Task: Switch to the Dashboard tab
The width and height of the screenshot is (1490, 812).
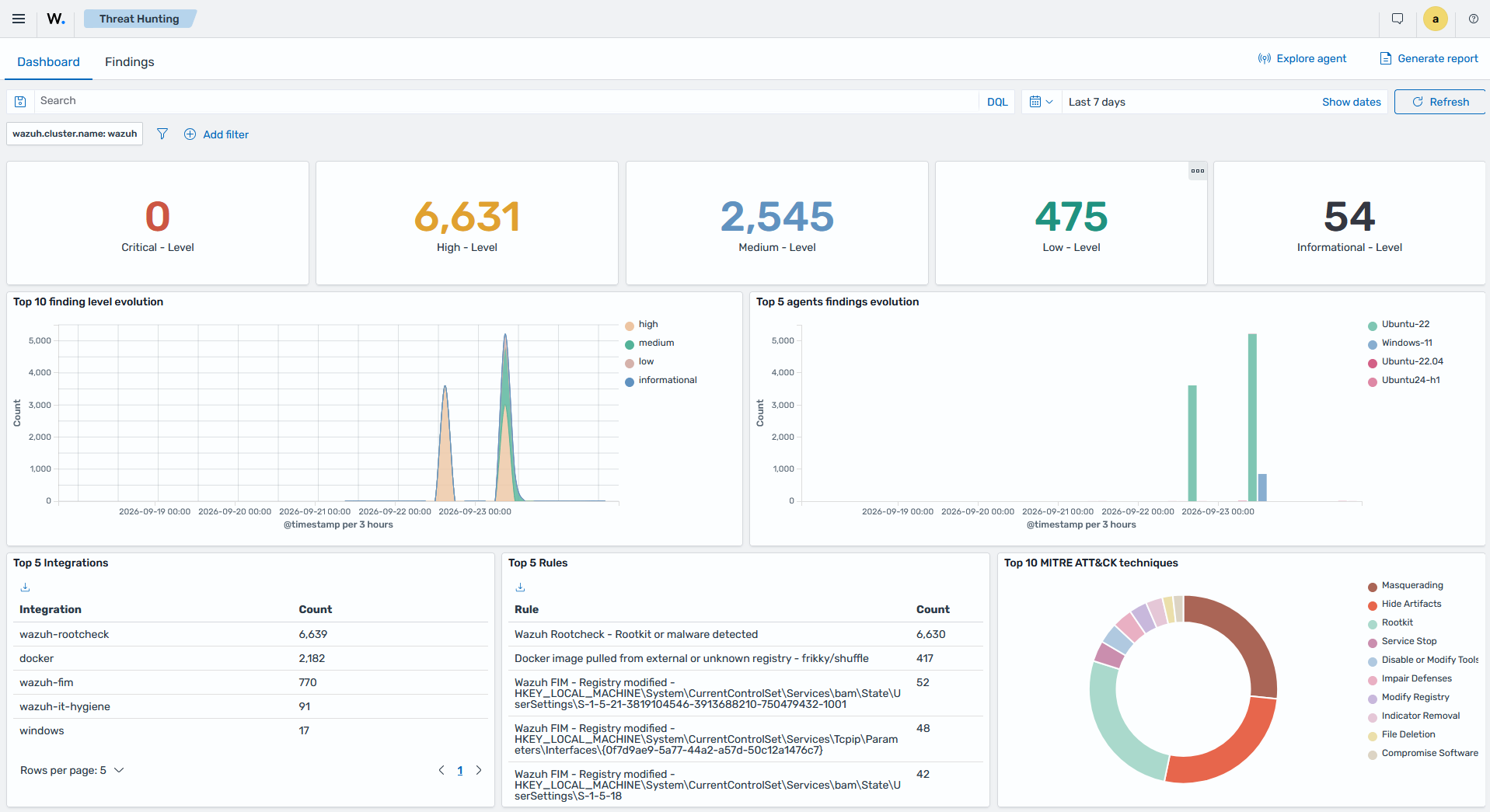Action: (48, 61)
